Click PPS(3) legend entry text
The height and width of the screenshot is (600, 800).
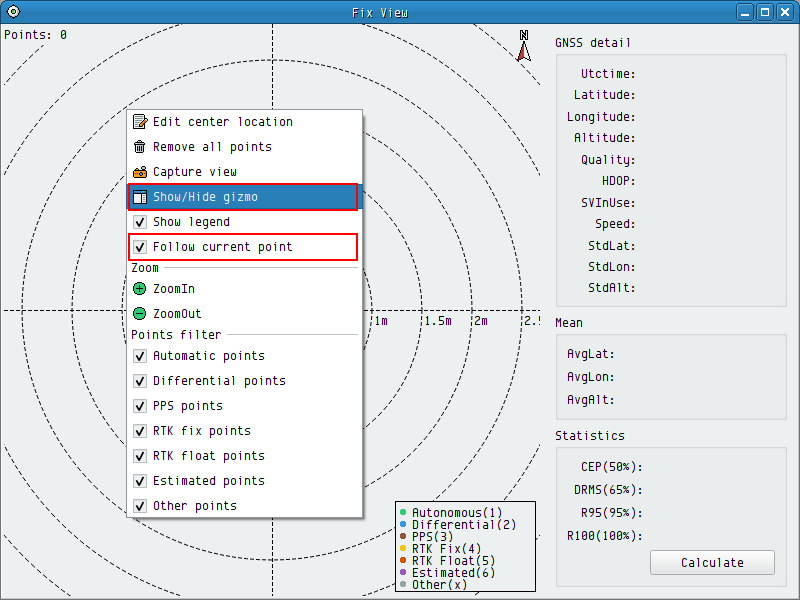pos(433,536)
